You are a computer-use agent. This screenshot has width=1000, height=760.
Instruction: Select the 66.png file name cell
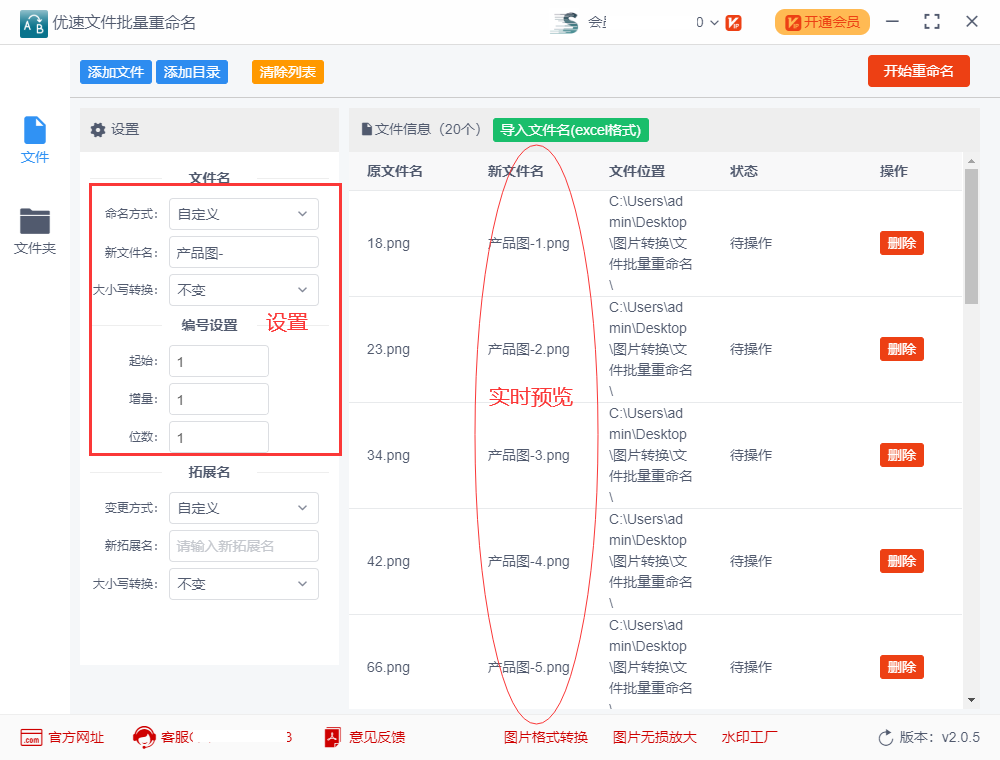pos(388,667)
